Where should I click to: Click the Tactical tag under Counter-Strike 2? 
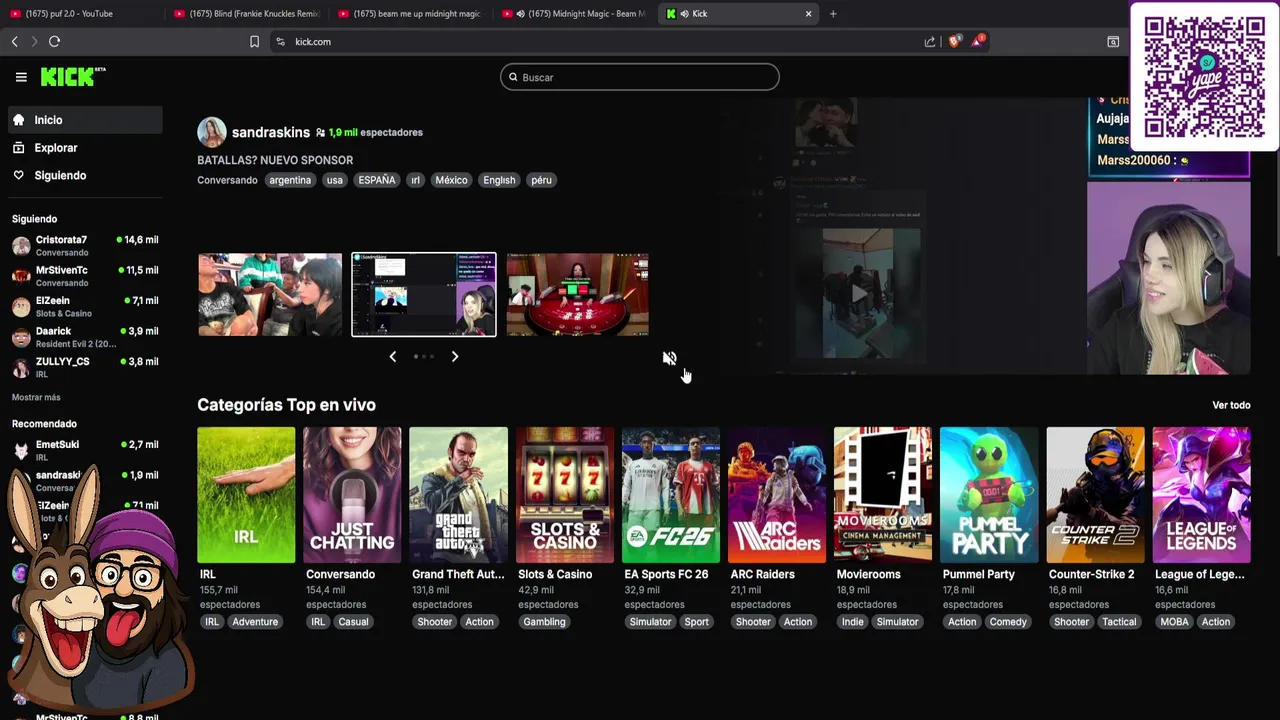[1119, 622]
